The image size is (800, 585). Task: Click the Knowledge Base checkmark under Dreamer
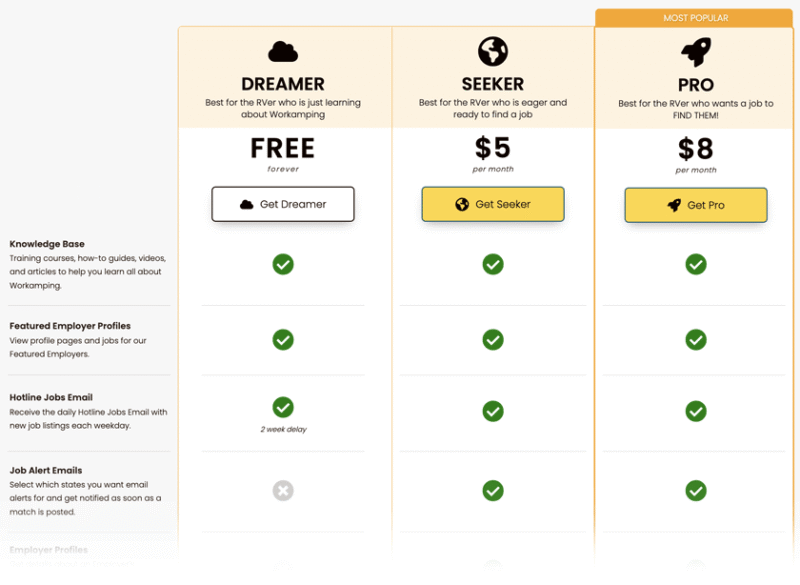point(283,264)
